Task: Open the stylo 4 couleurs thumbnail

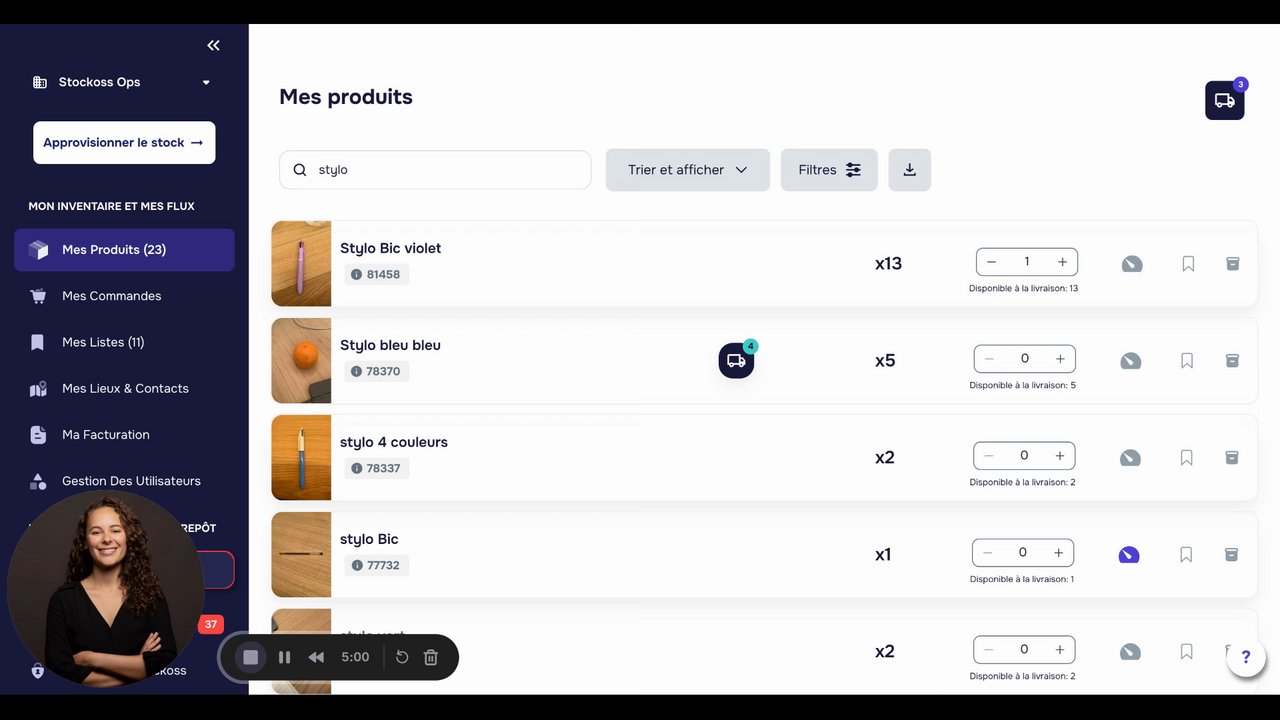Action: tap(301, 458)
